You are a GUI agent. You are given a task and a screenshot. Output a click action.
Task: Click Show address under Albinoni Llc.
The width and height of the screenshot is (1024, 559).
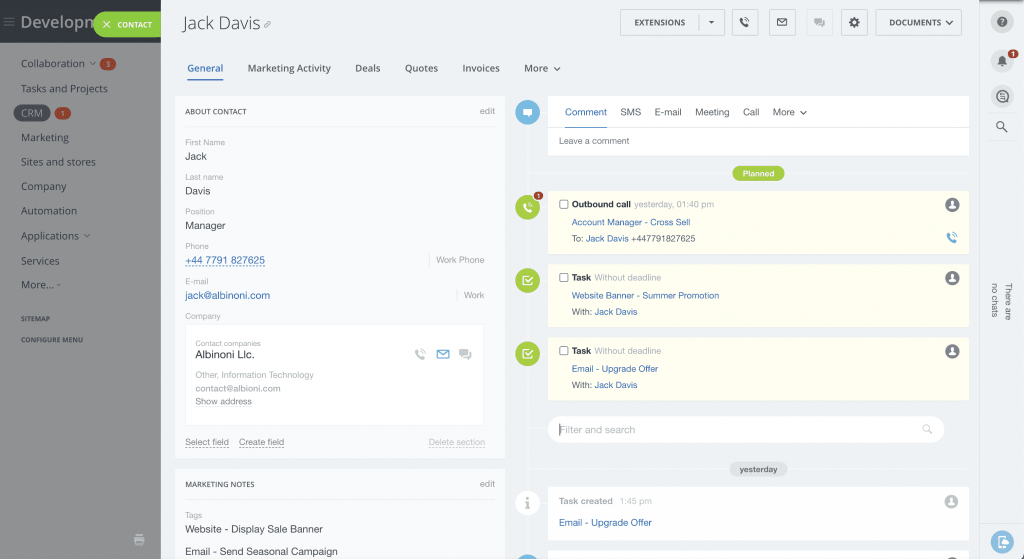223,402
